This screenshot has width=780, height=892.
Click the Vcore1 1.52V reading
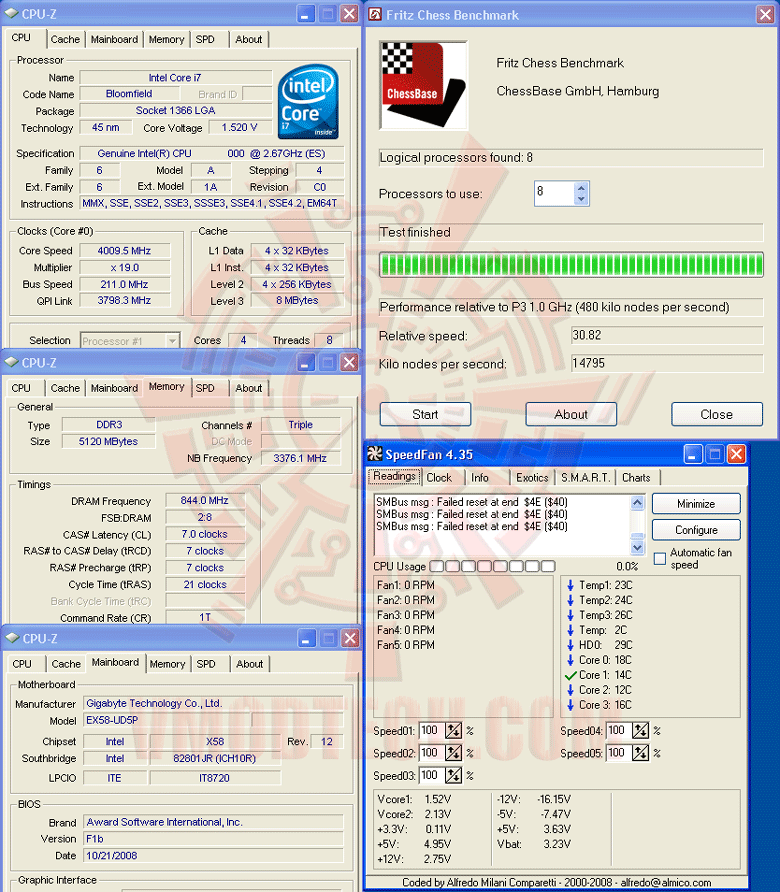[414, 799]
